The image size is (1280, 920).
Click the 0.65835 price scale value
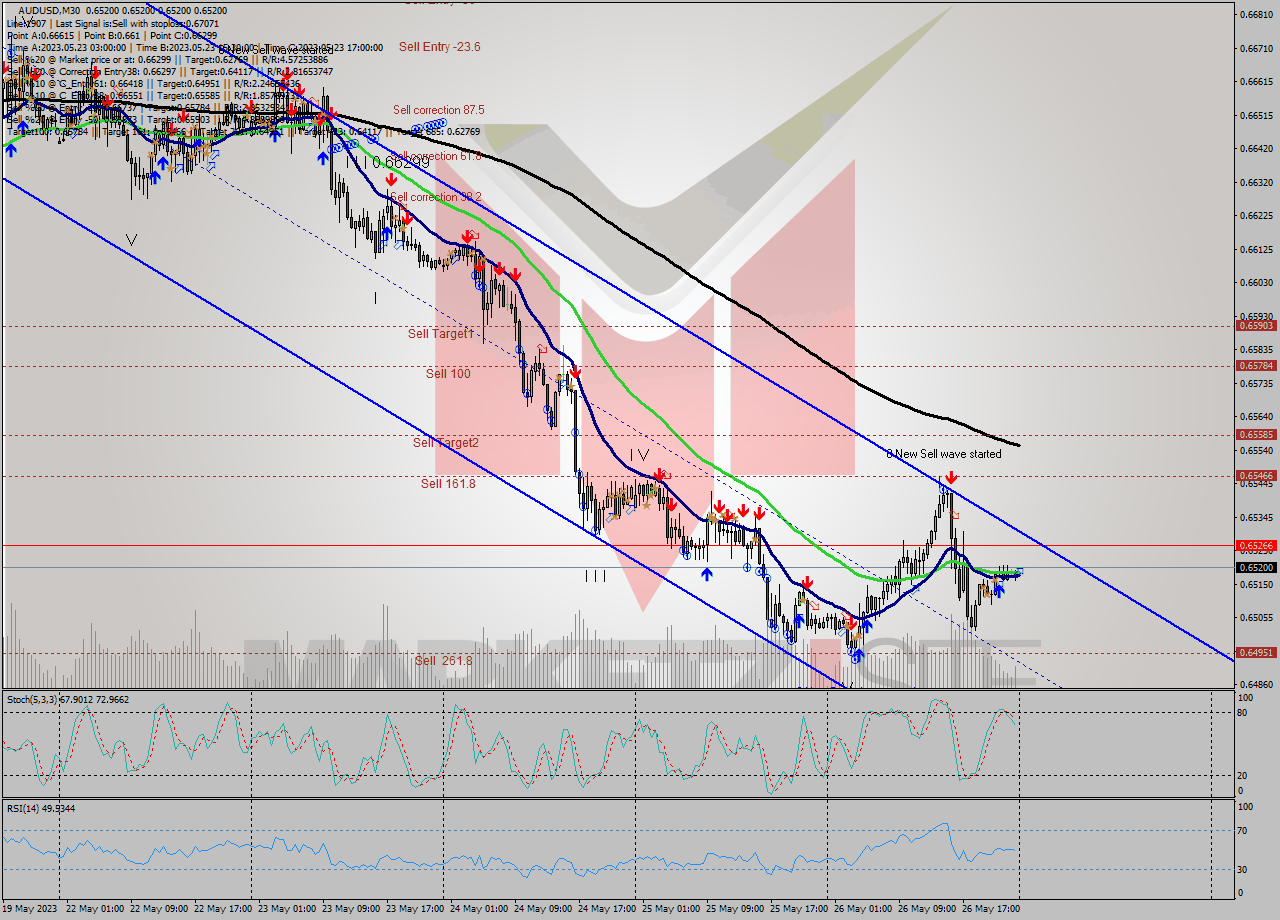(1256, 349)
